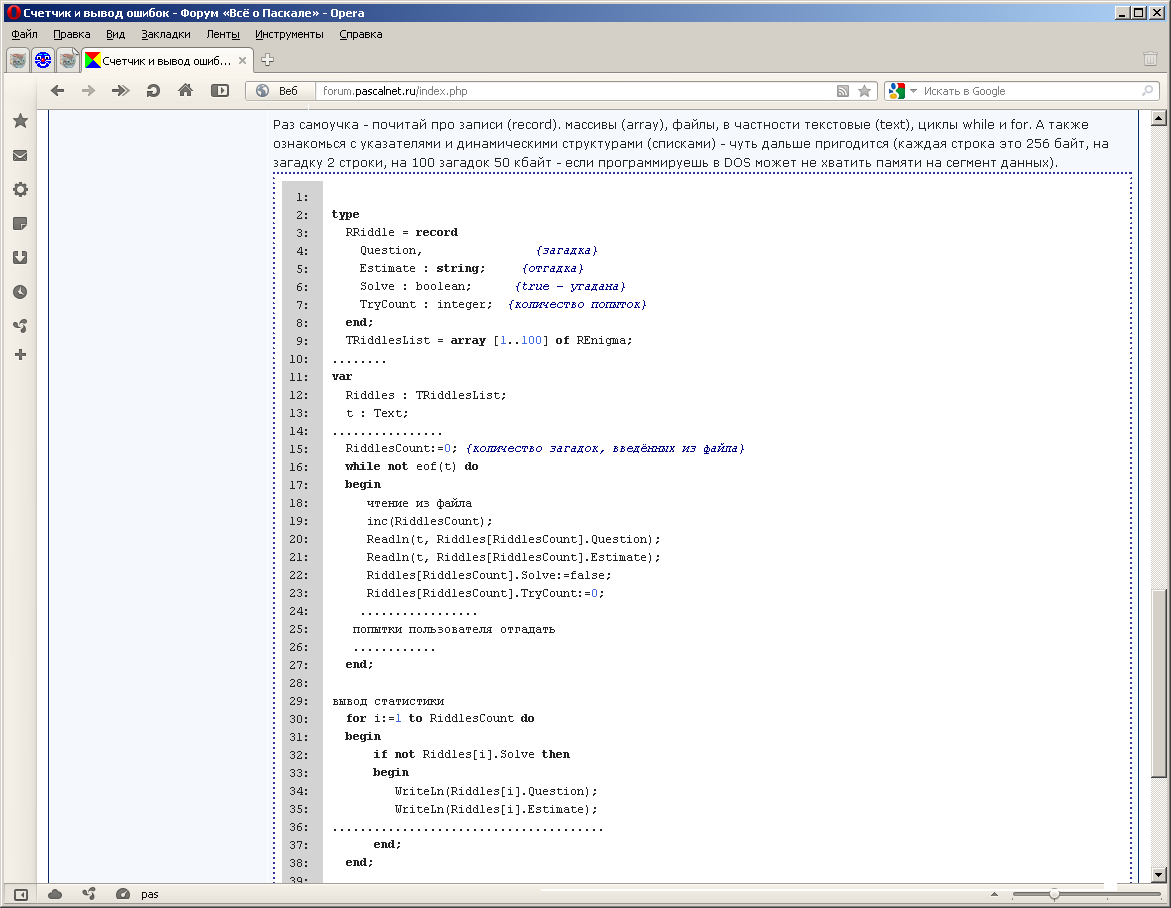The width and height of the screenshot is (1171, 908).
Task: Expand the Google search engine dropdown
Action: click(x=913, y=91)
